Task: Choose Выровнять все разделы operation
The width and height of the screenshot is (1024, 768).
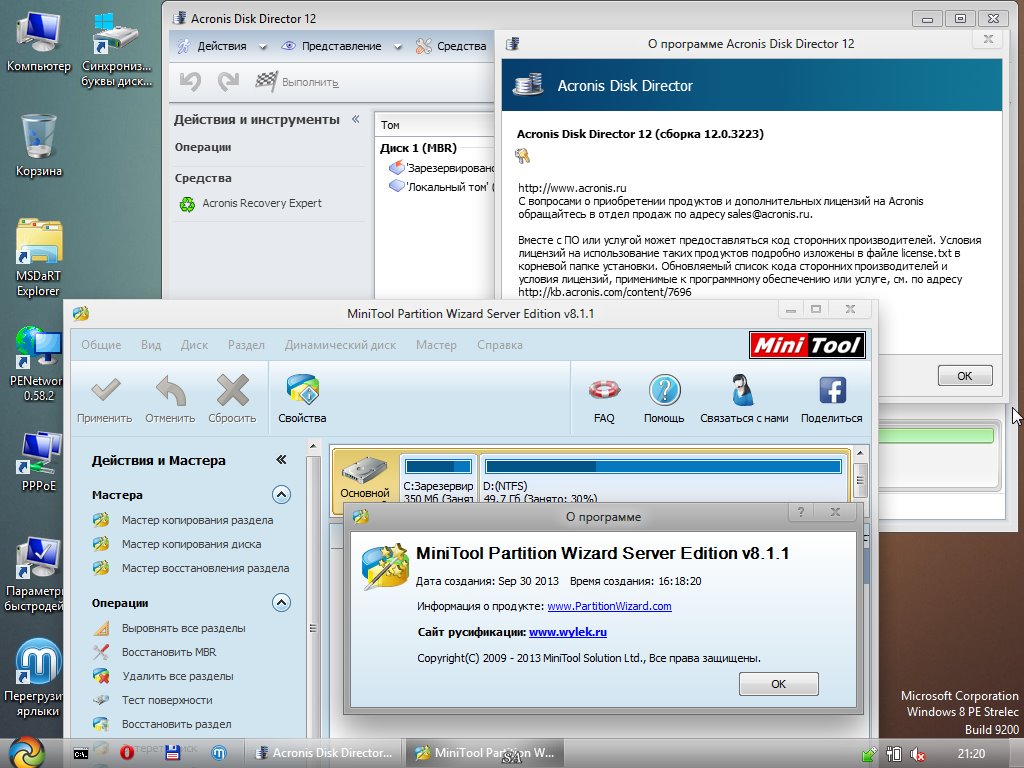Action: coord(168,628)
